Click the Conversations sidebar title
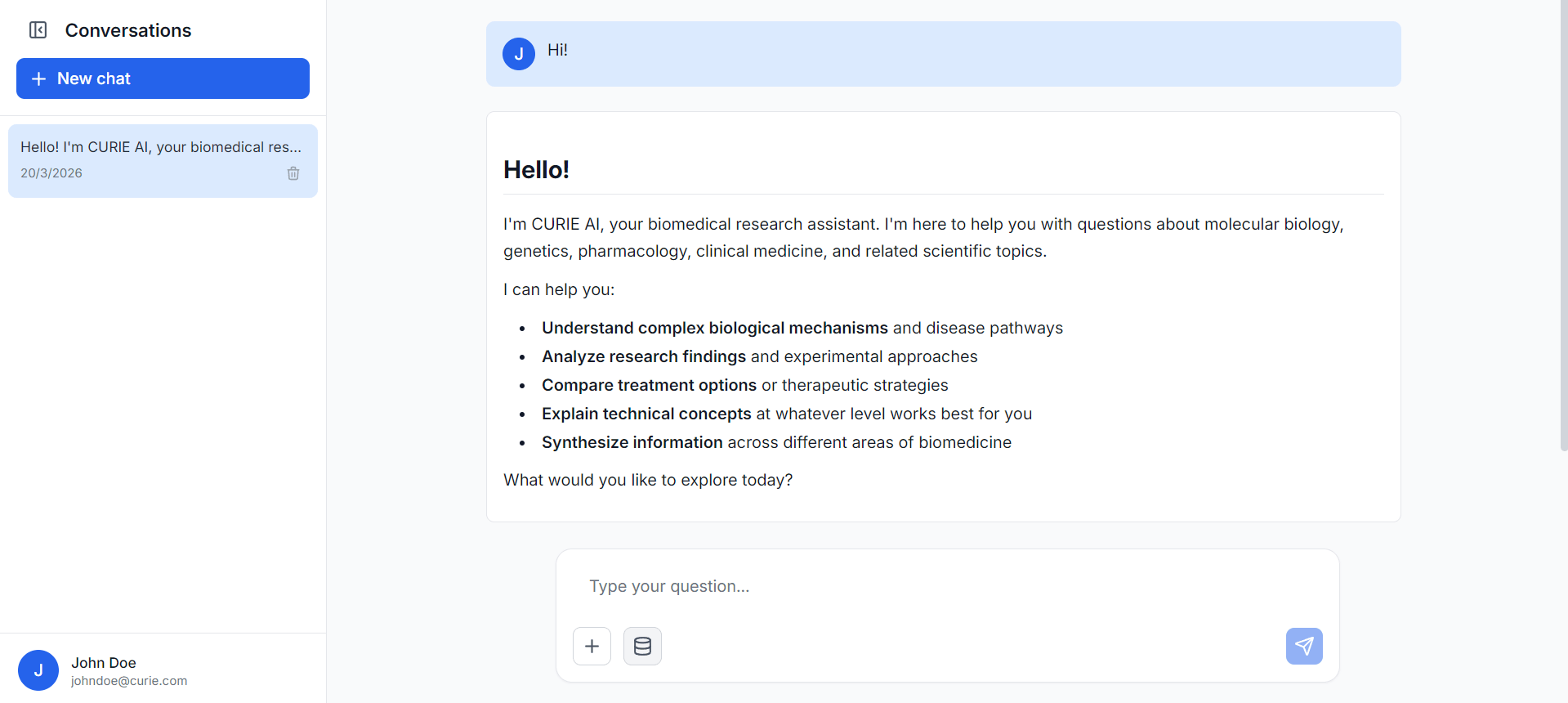Viewport: 1568px width, 703px height. (x=128, y=30)
